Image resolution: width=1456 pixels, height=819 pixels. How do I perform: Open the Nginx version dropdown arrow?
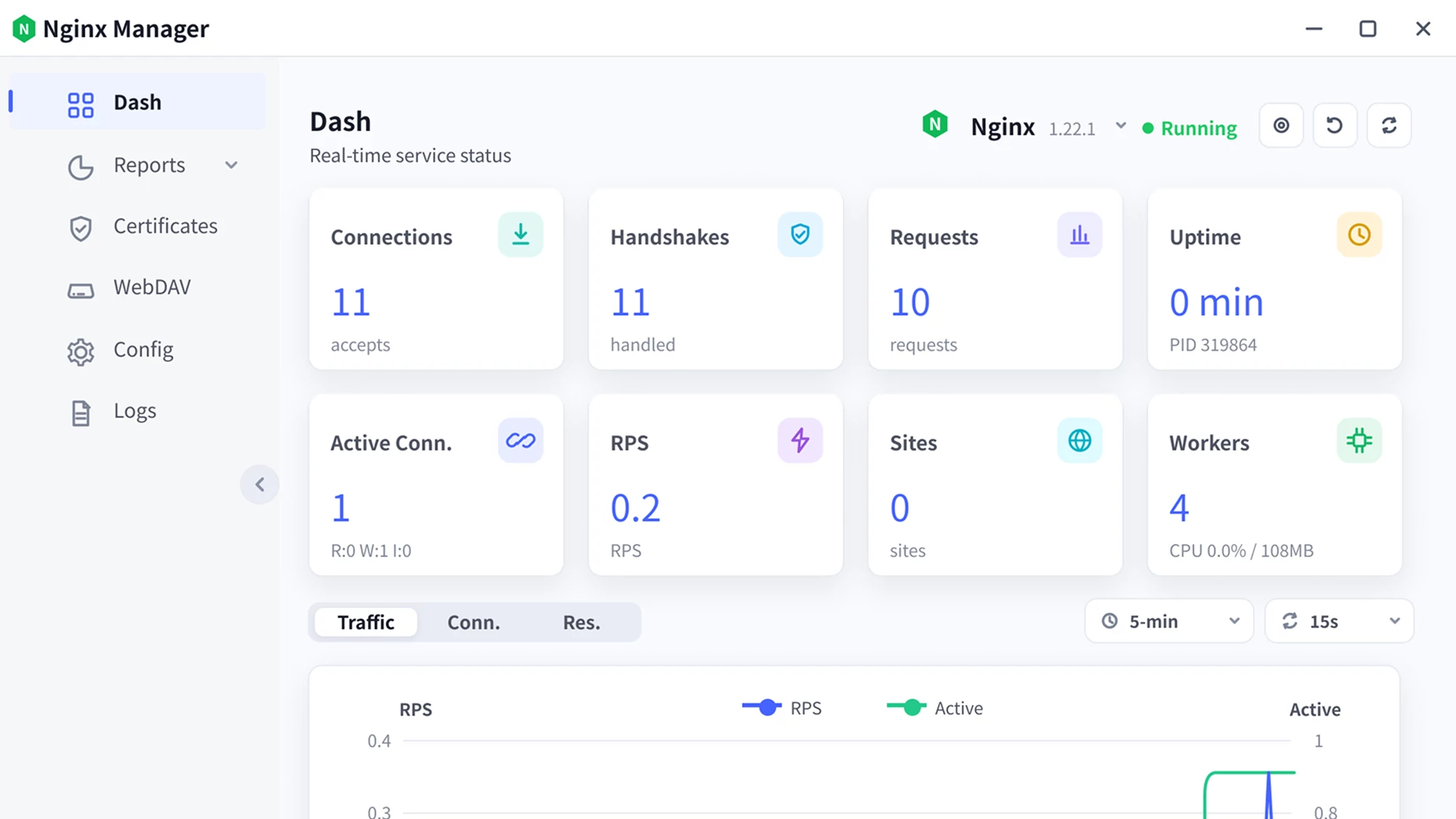(x=1121, y=126)
